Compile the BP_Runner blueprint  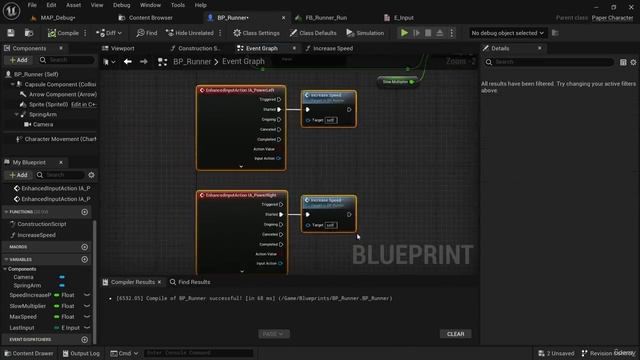pyautogui.click(x=63, y=33)
